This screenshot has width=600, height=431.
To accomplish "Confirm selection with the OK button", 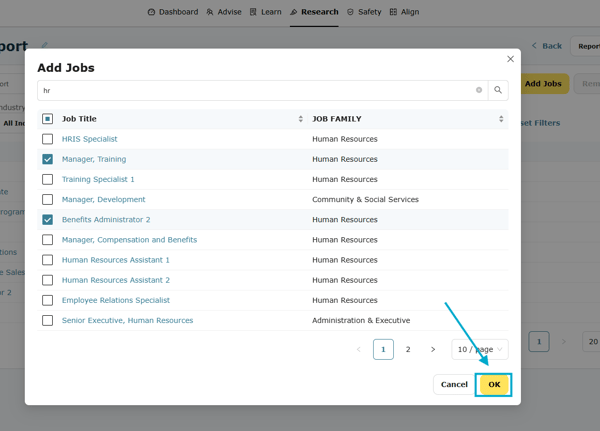I will [494, 384].
